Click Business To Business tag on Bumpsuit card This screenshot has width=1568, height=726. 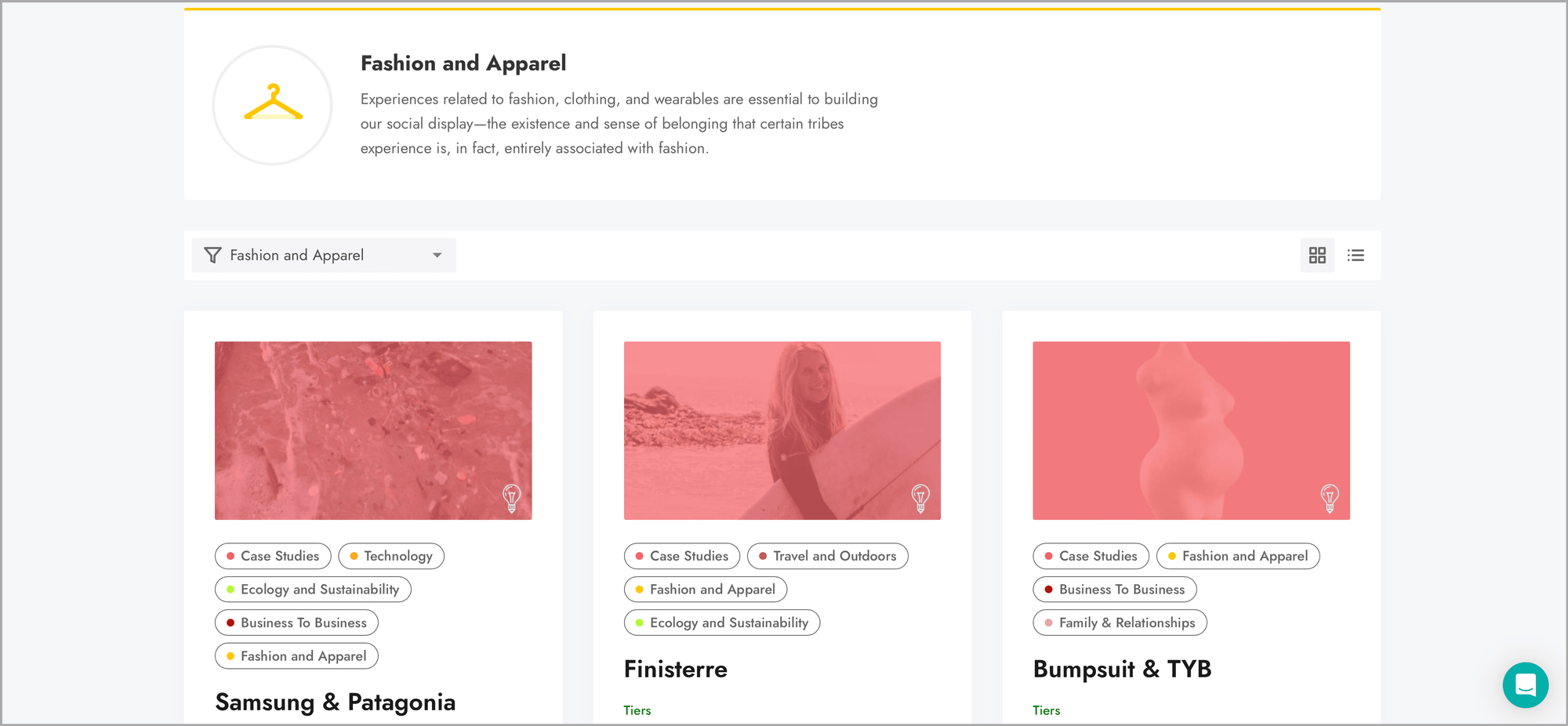point(1114,590)
